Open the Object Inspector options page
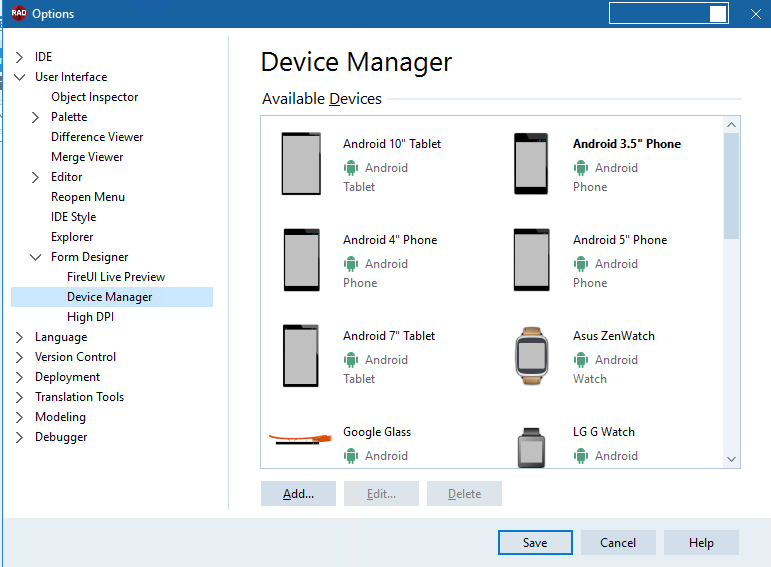This screenshot has width=771, height=567. click(x=94, y=97)
